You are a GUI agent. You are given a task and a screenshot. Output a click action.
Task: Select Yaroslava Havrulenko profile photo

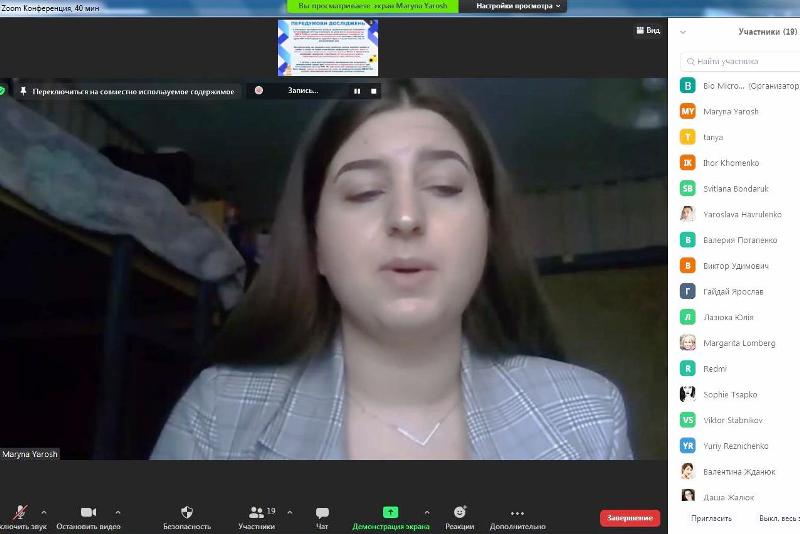point(688,214)
